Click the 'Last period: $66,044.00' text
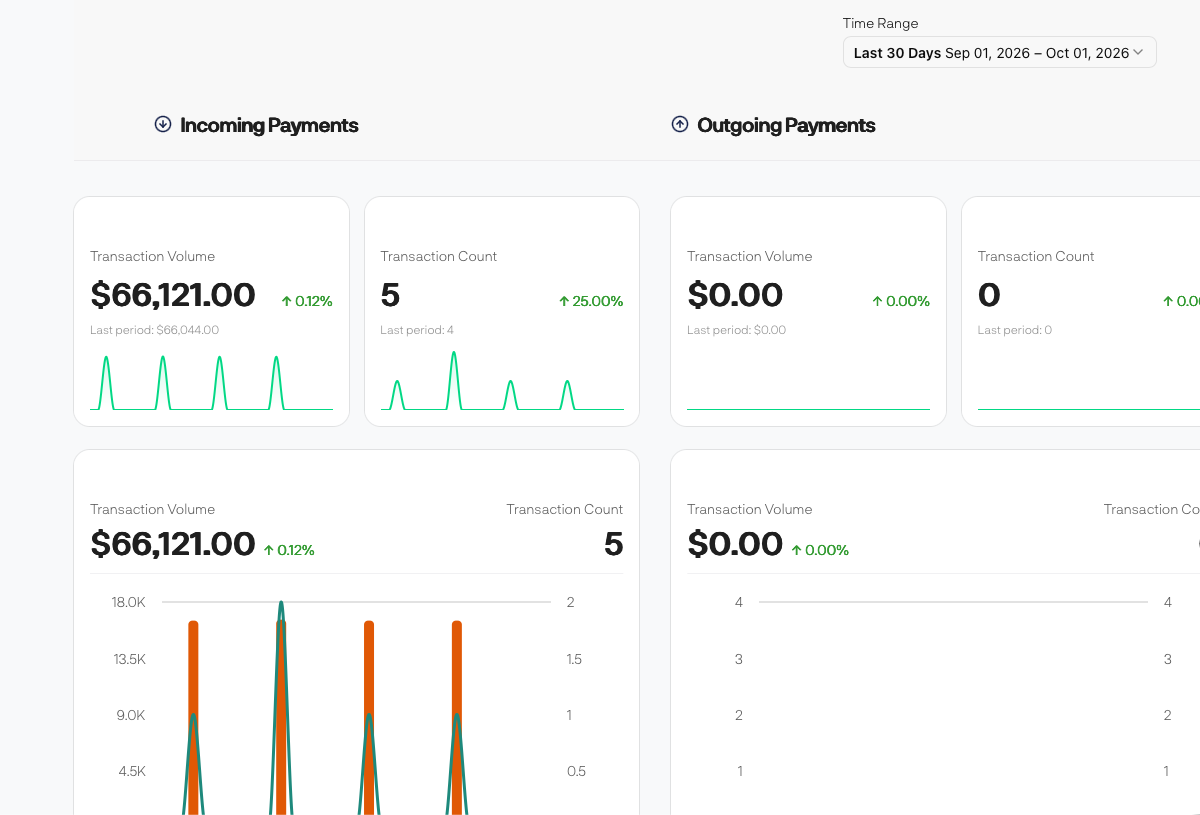Viewport: 1200px width, 815px height. pyautogui.click(x=154, y=330)
